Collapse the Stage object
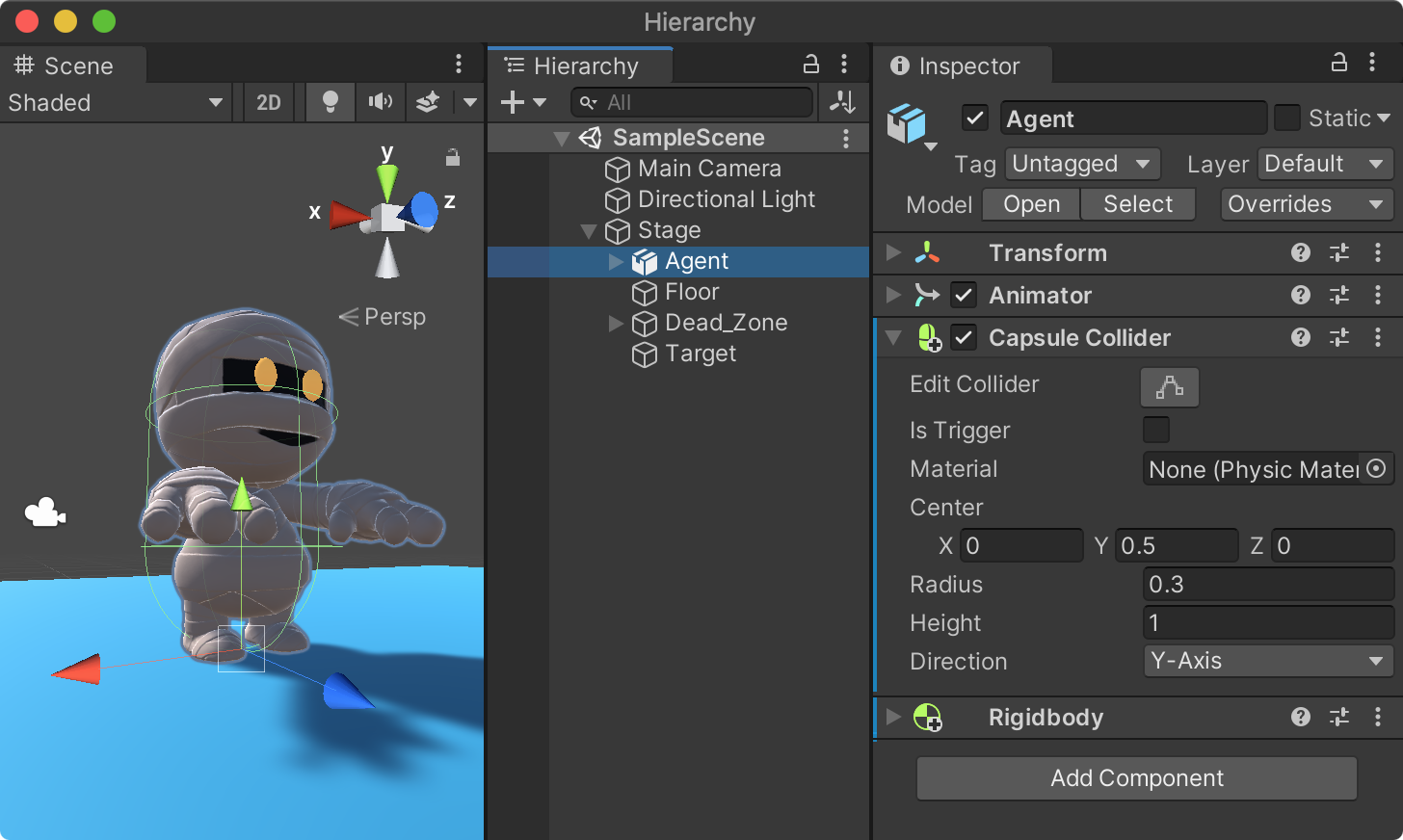The height and width of the screenshot is (840, 1403). point(589,231)
